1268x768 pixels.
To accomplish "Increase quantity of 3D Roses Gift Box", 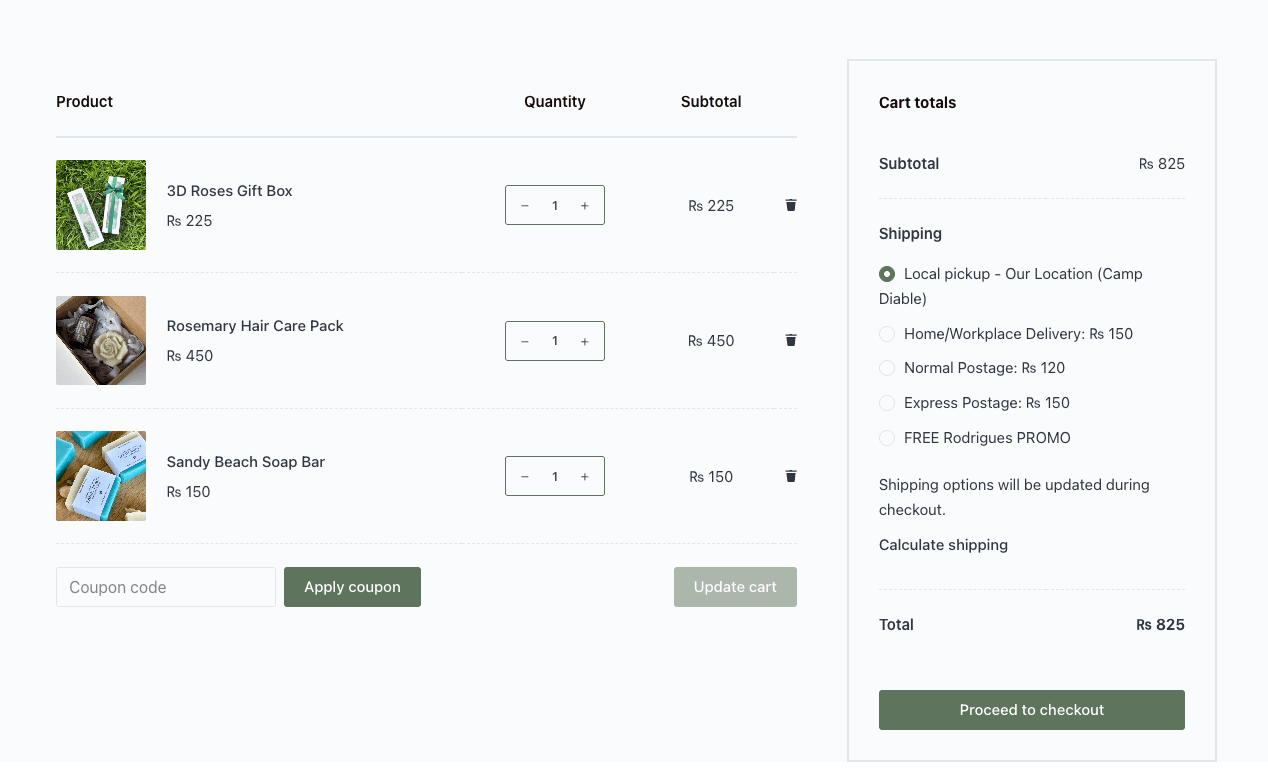I will 585,206.
